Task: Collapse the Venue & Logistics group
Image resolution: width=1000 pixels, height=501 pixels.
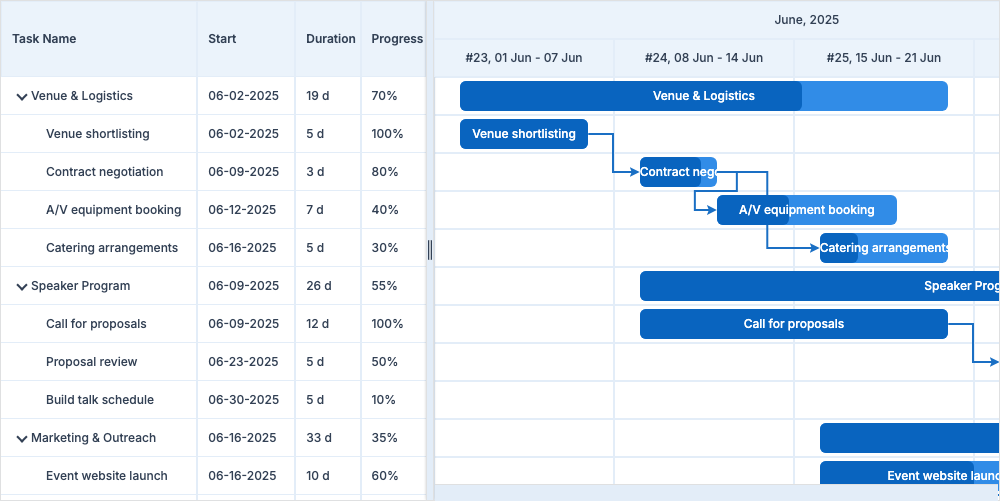Action: [x=21, y=97]
